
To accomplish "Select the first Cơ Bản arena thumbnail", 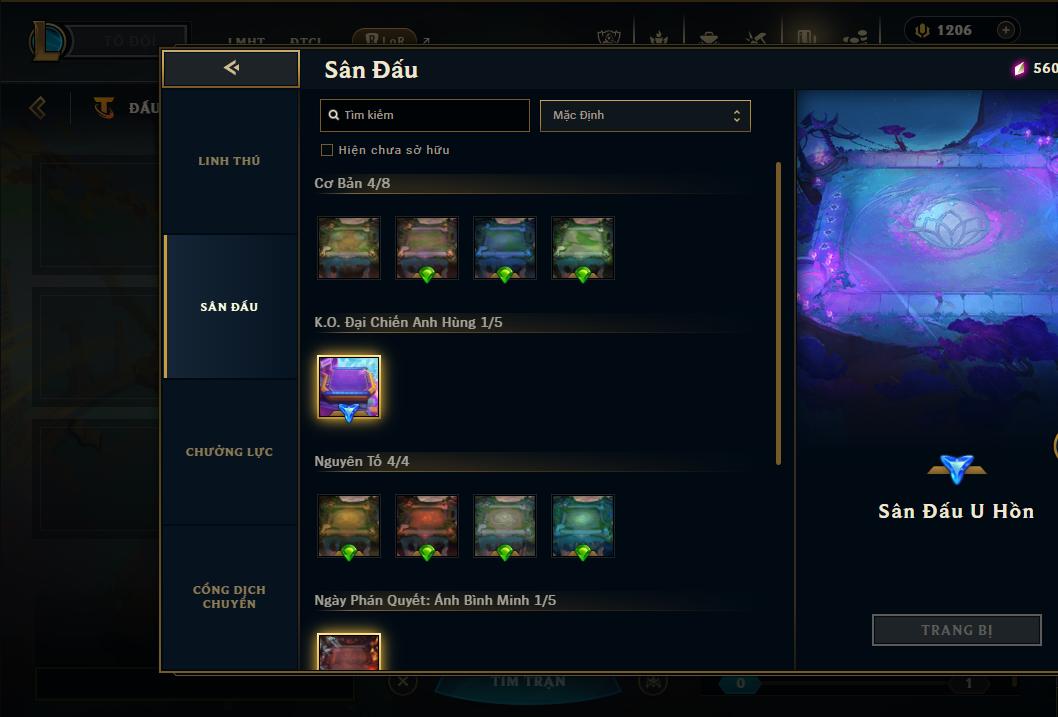I will (349, 248).
